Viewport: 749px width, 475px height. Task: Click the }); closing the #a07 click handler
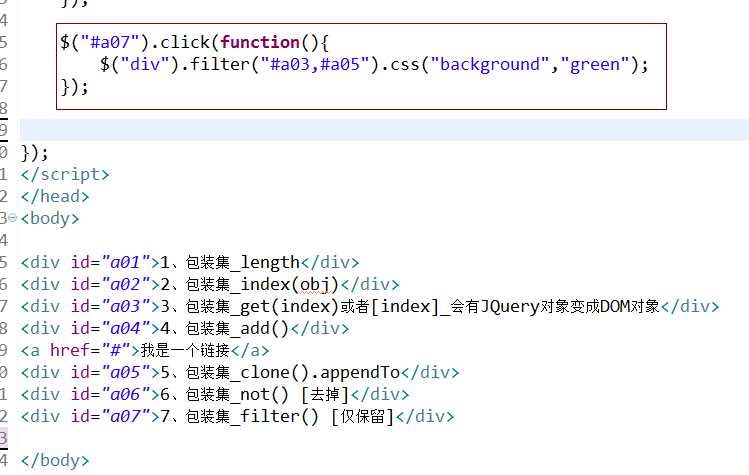tap(75, 87)
